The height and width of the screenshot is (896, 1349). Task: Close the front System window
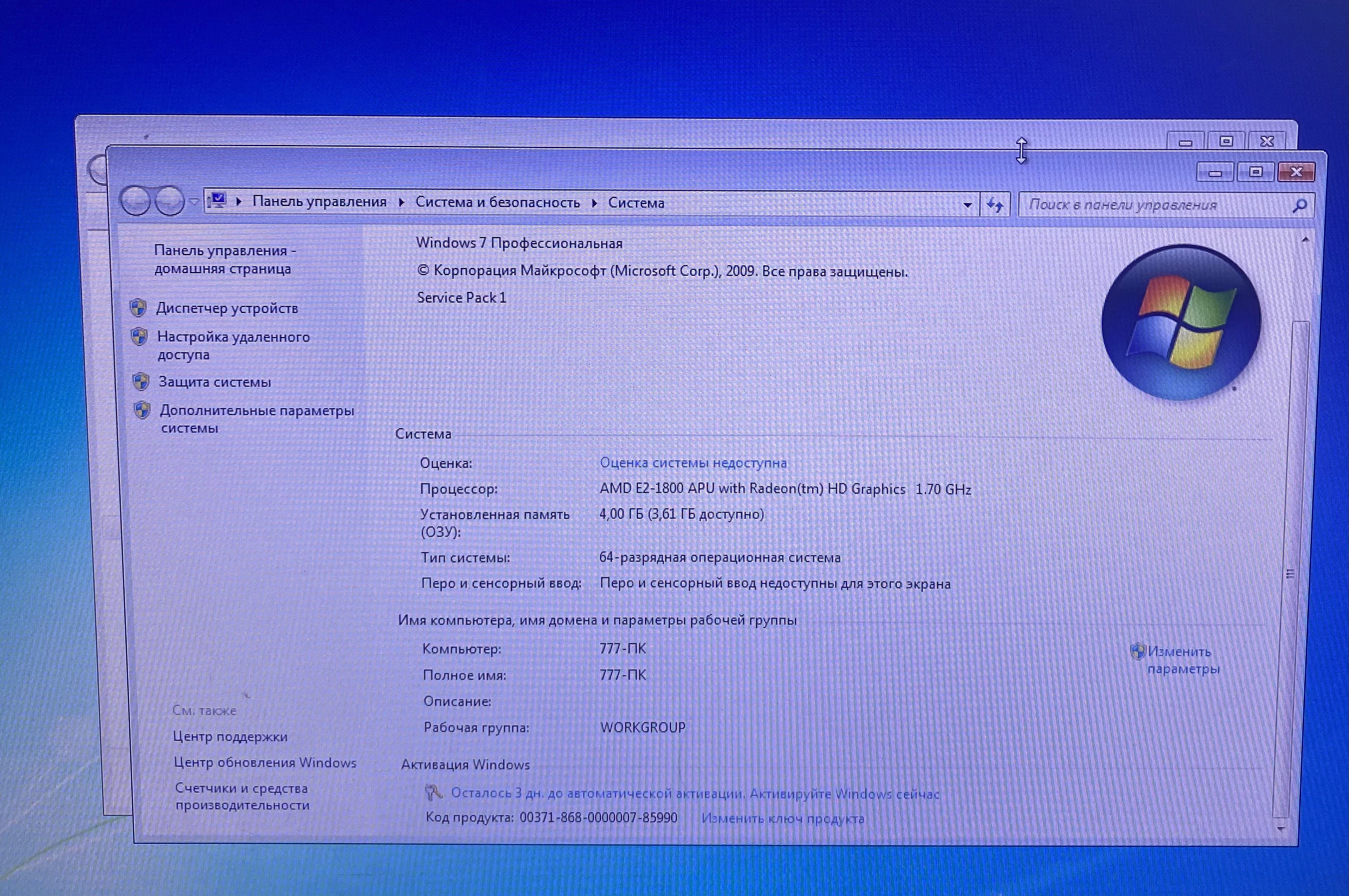click(1296, 171)
